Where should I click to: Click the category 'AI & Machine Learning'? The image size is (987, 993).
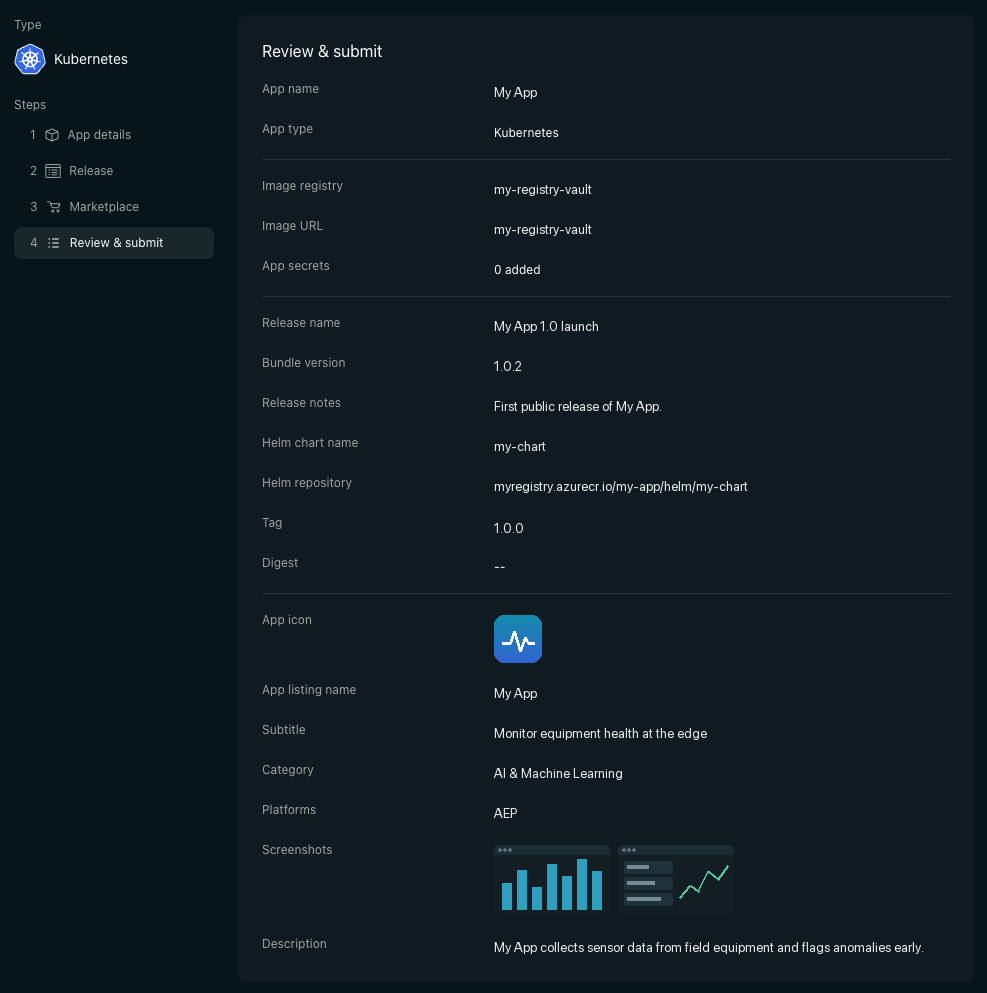point(558,774)
